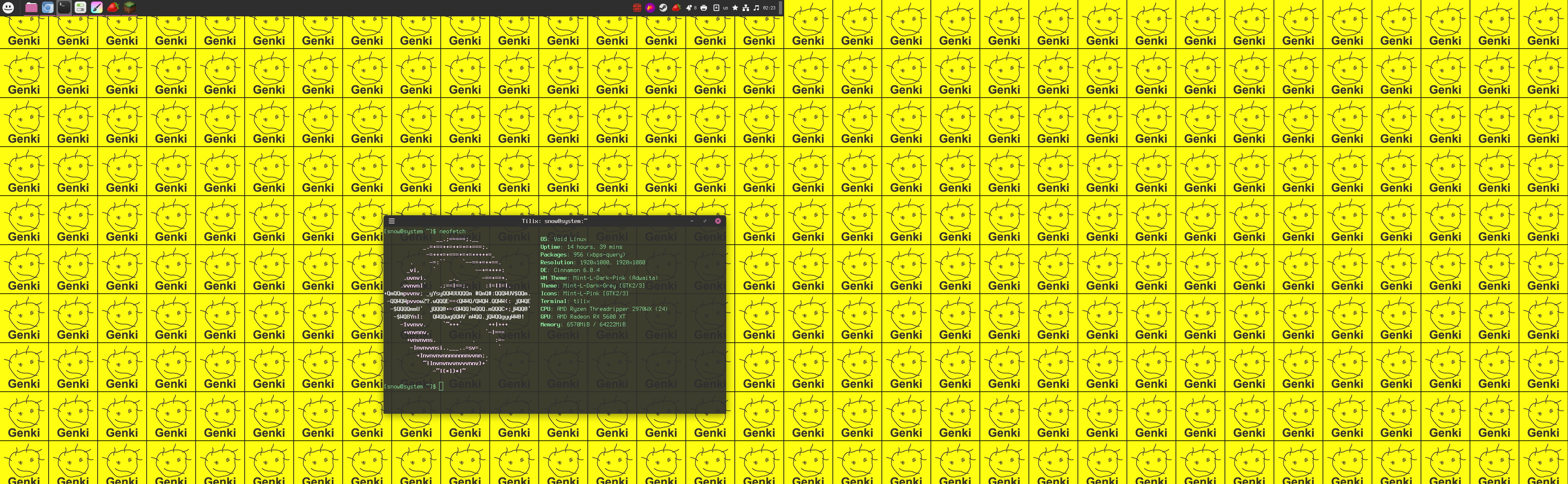Click the DE: Cinnamon 6.0.4 line

570,270
